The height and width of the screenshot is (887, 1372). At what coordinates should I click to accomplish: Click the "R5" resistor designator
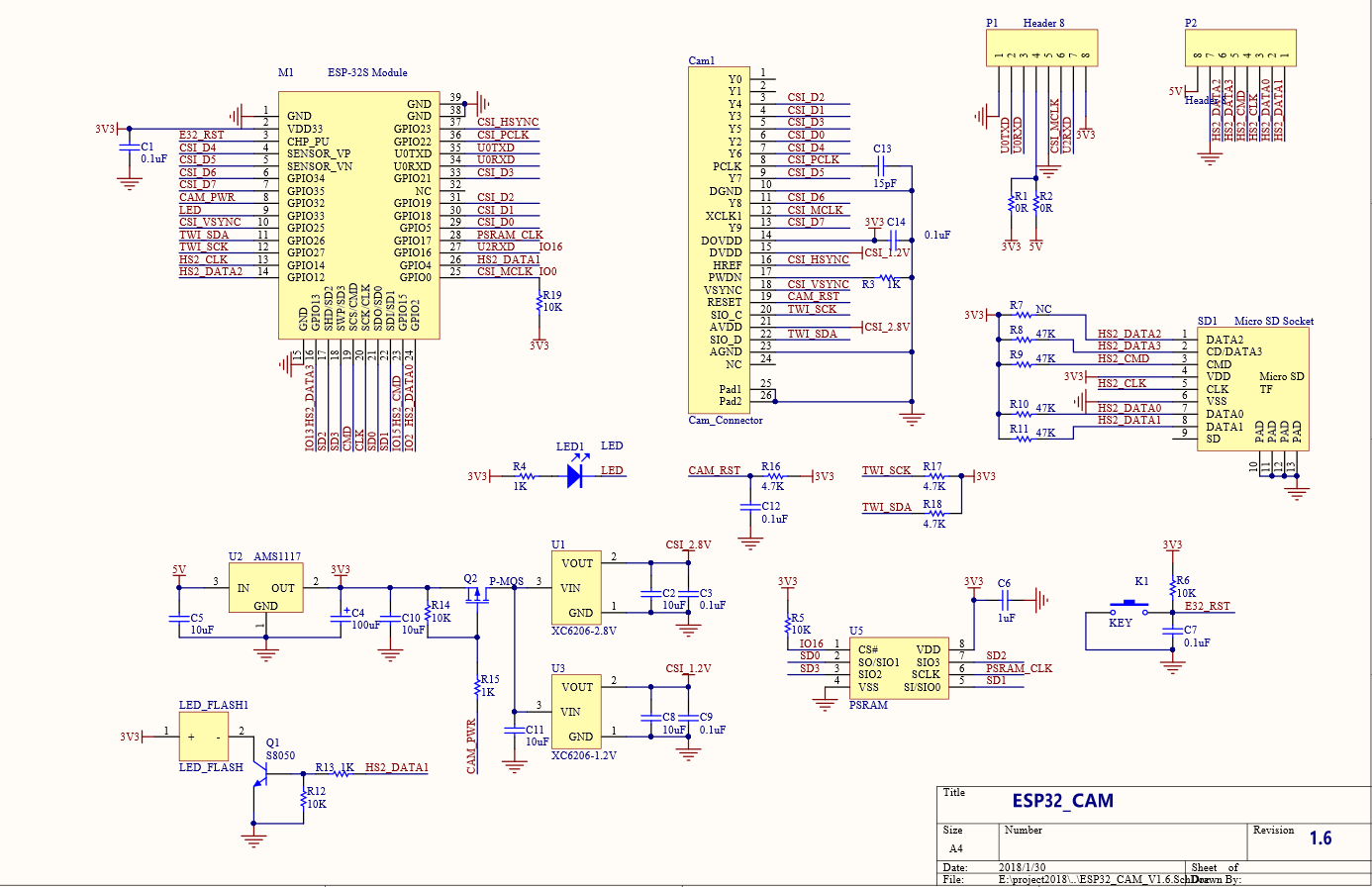pyautogui.click(x=798, y=618)
